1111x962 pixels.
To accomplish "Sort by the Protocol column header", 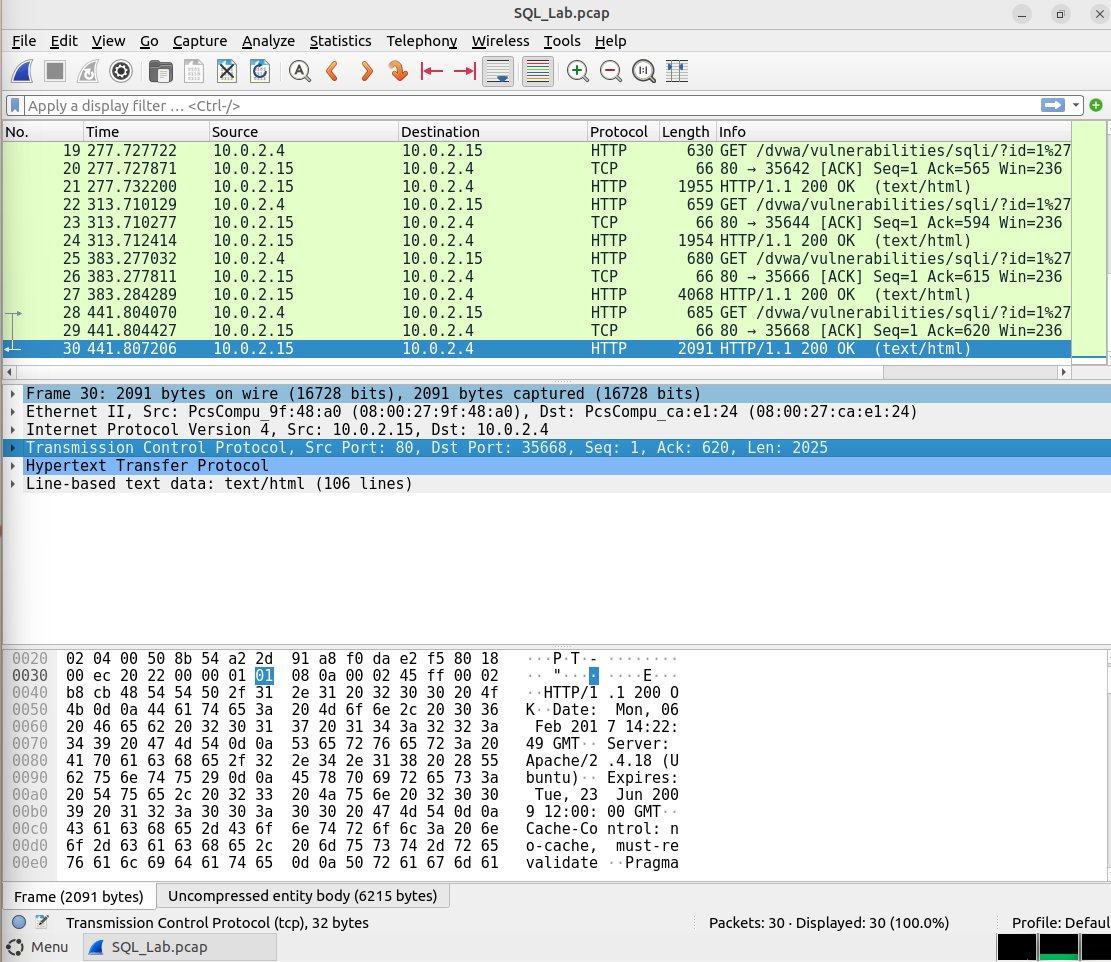I will coord(623,132).
